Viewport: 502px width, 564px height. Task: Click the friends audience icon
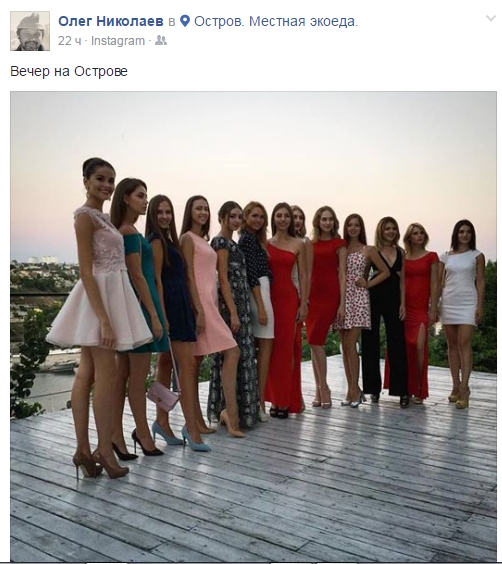pos(161,41)
